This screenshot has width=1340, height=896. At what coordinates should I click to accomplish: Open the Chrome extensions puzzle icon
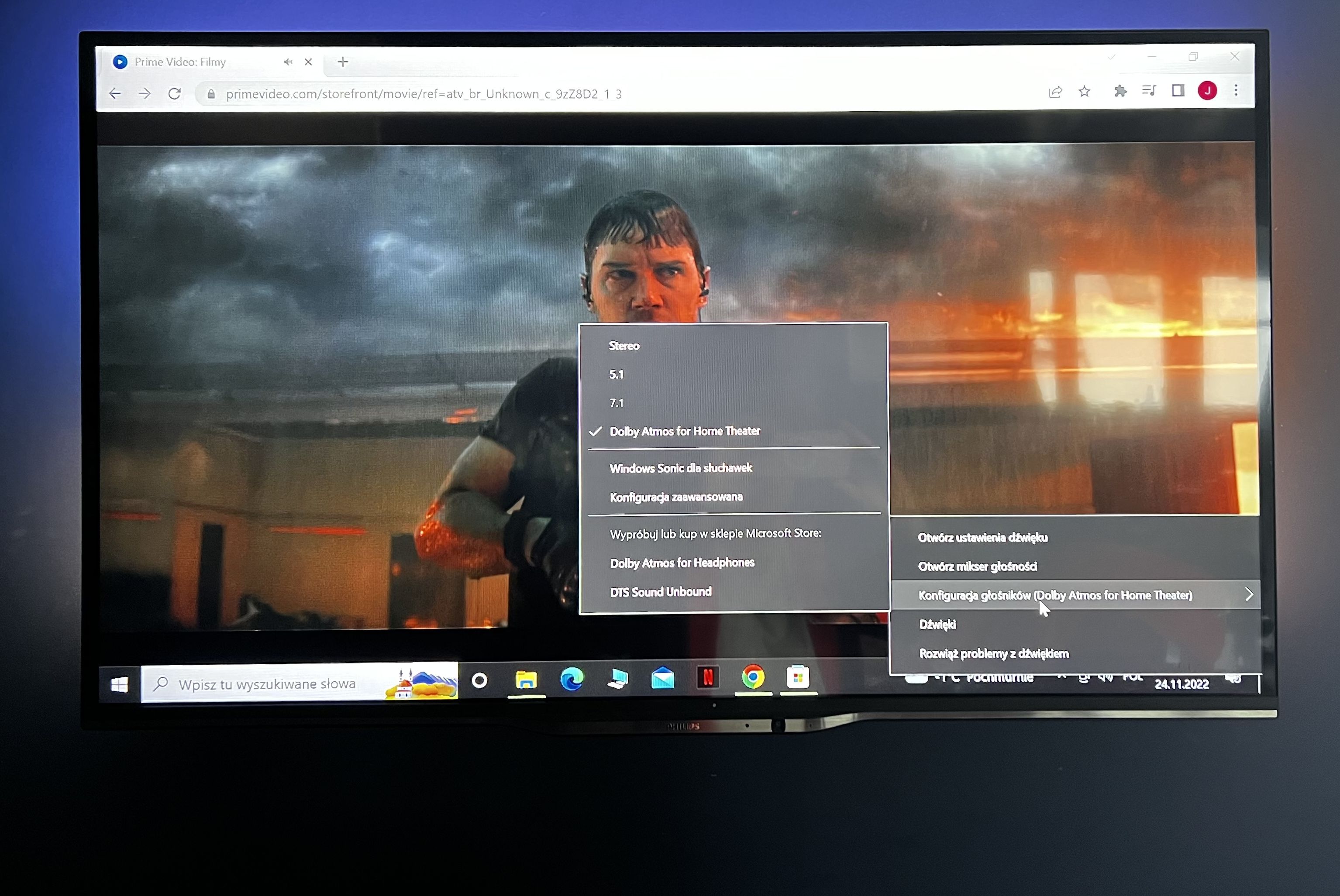(1120, 91)
